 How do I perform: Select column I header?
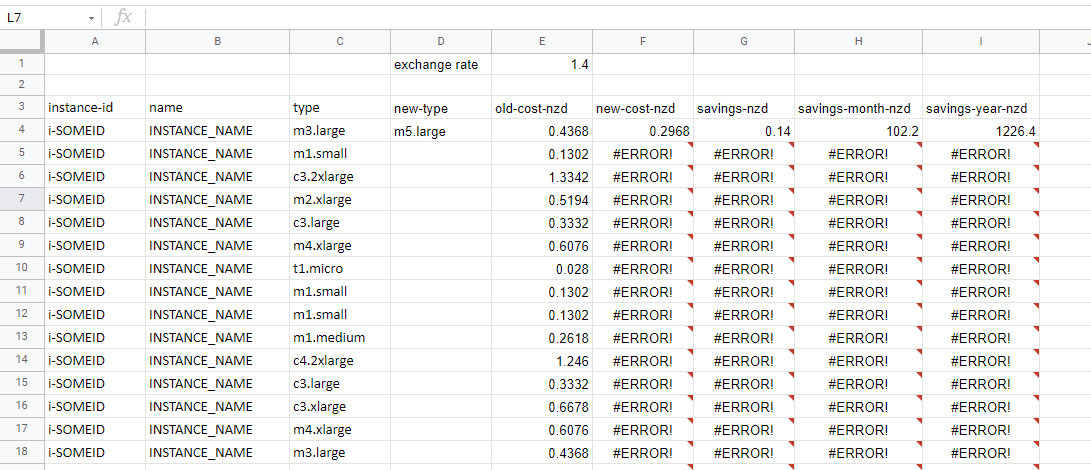click(x=980, y=41)
